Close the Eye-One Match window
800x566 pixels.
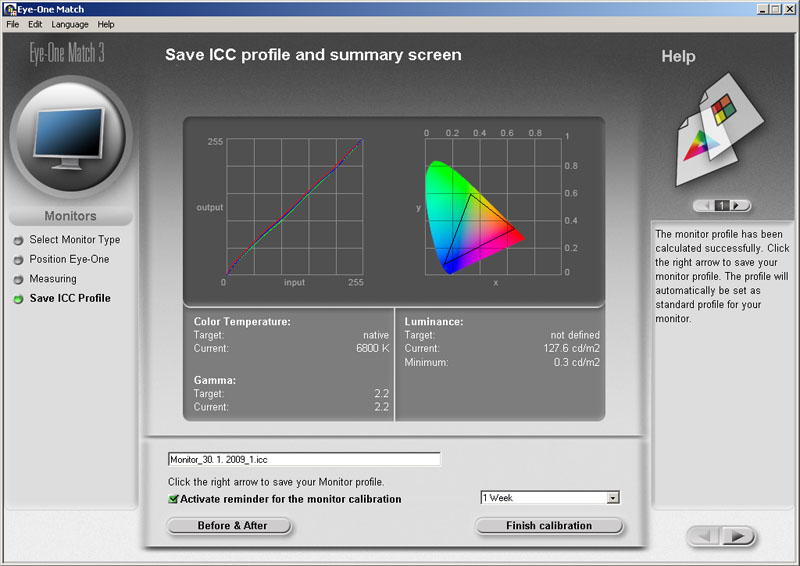[790, 9]
